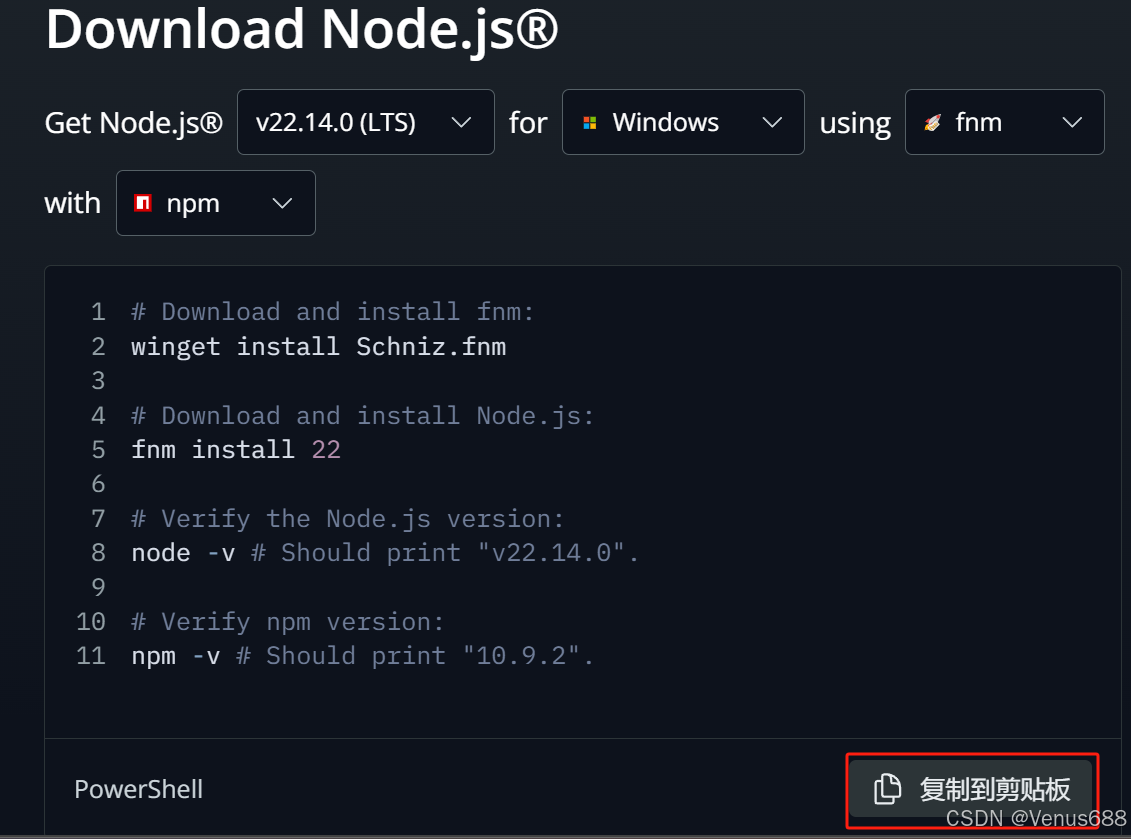This screenshot has width=1131, height=839.
Task: Open the npm package manager dropdown
Action: (216, 203)
